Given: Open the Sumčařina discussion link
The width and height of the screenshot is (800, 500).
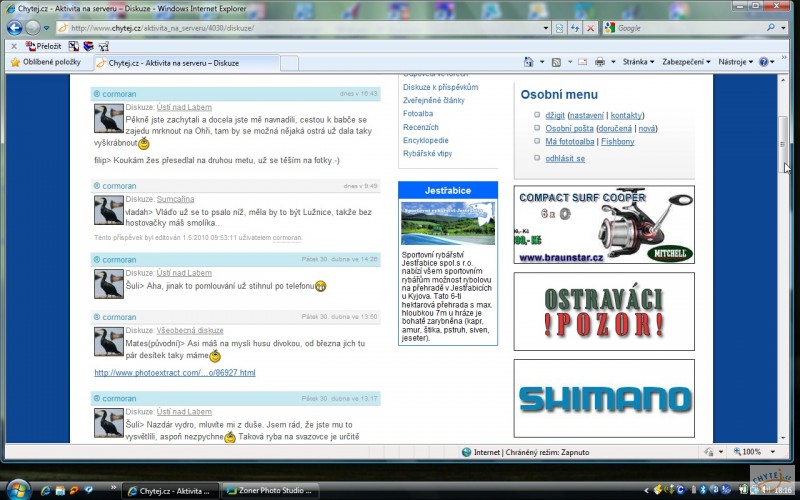Looking at the screenshot, I should point(175,199).
